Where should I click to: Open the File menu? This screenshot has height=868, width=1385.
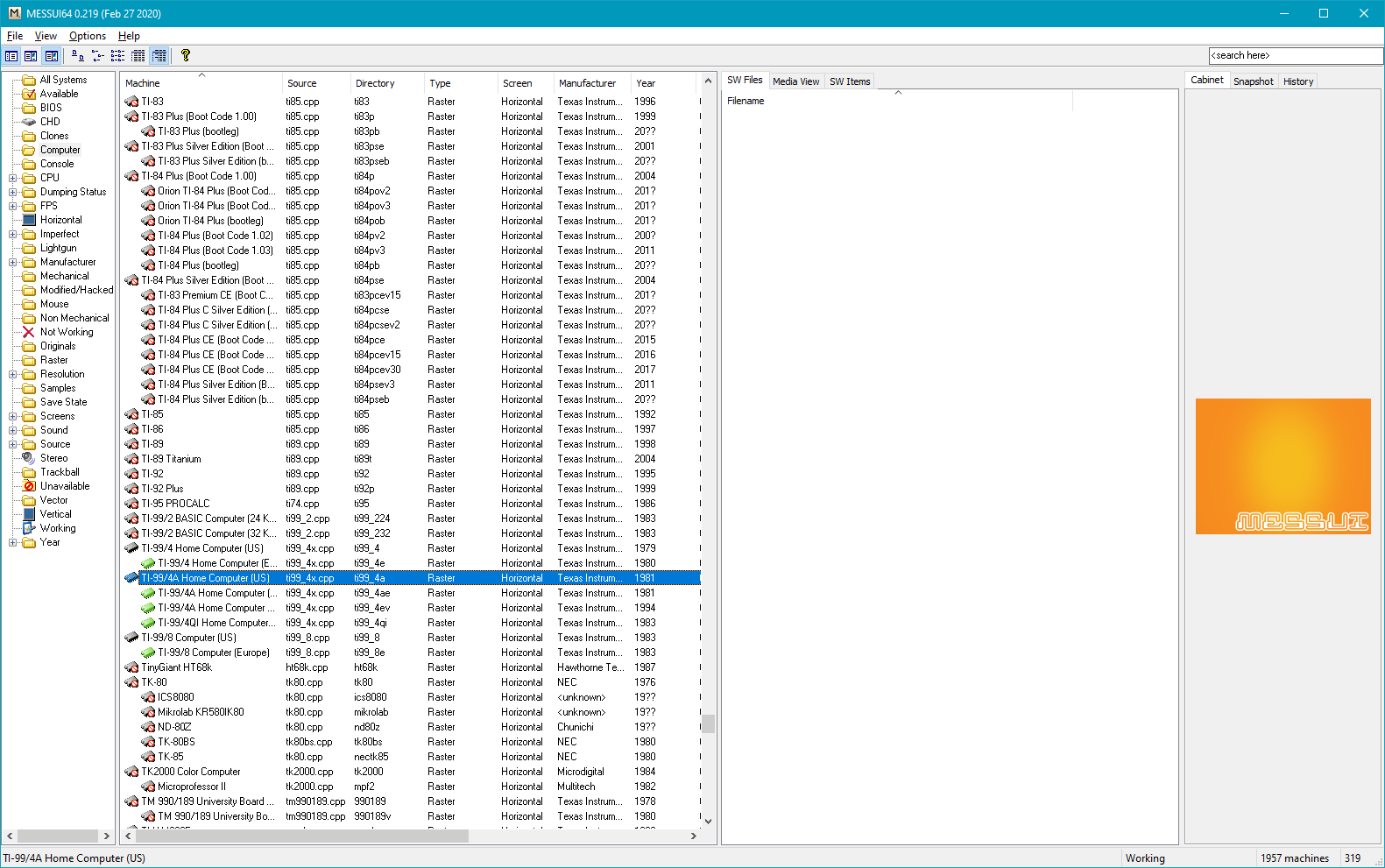(x=15, y=36)
